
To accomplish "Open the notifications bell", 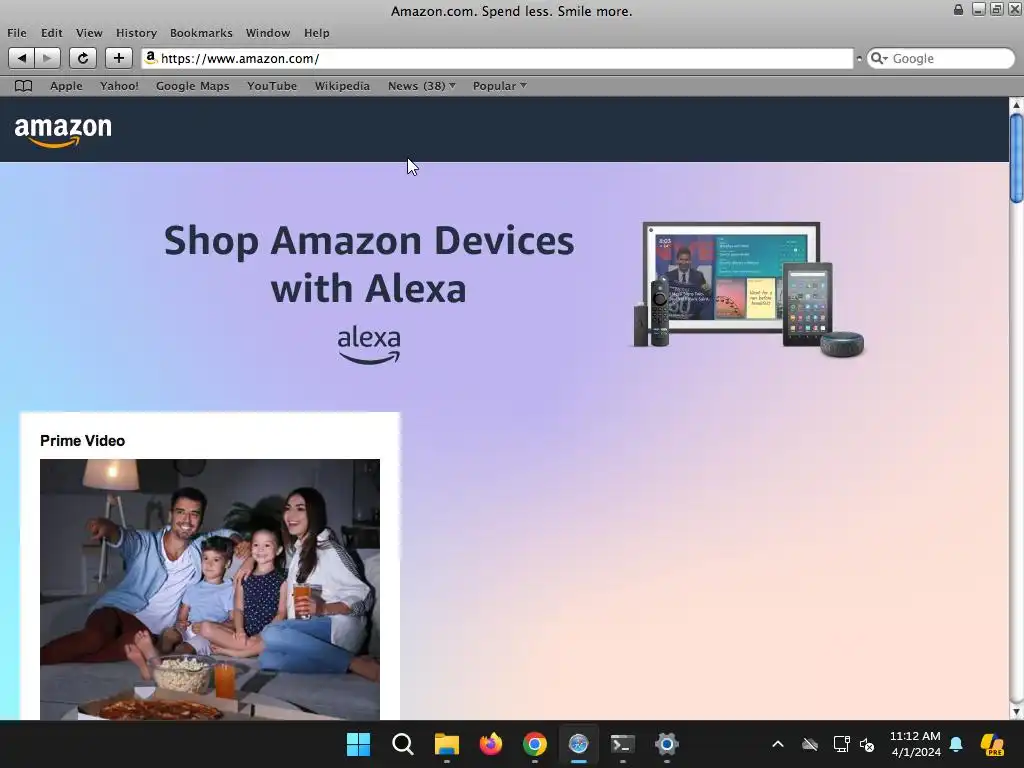I will tap(956, 744).
